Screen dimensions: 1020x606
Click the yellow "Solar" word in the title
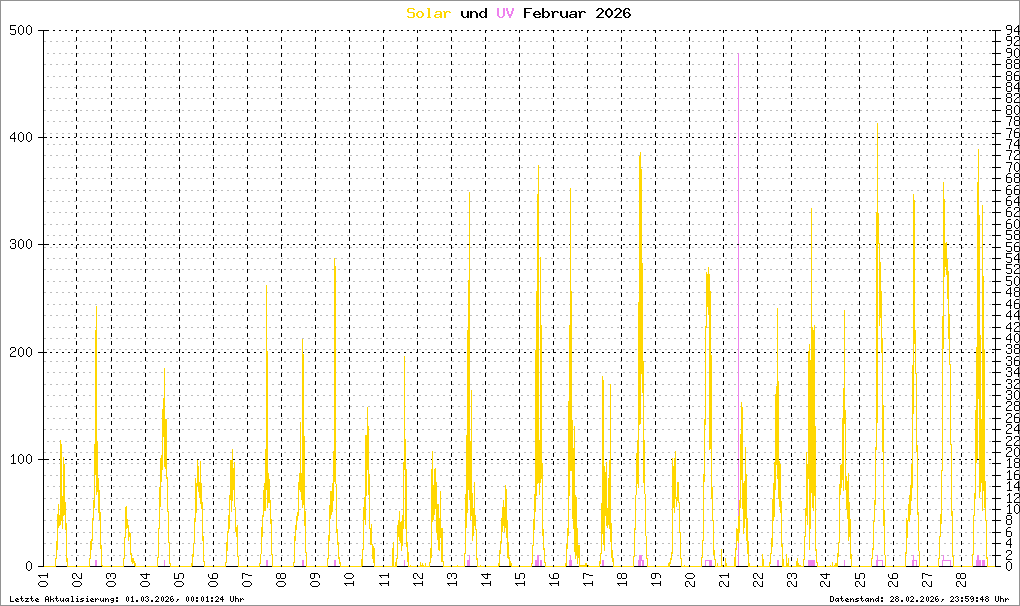(429, 13)
